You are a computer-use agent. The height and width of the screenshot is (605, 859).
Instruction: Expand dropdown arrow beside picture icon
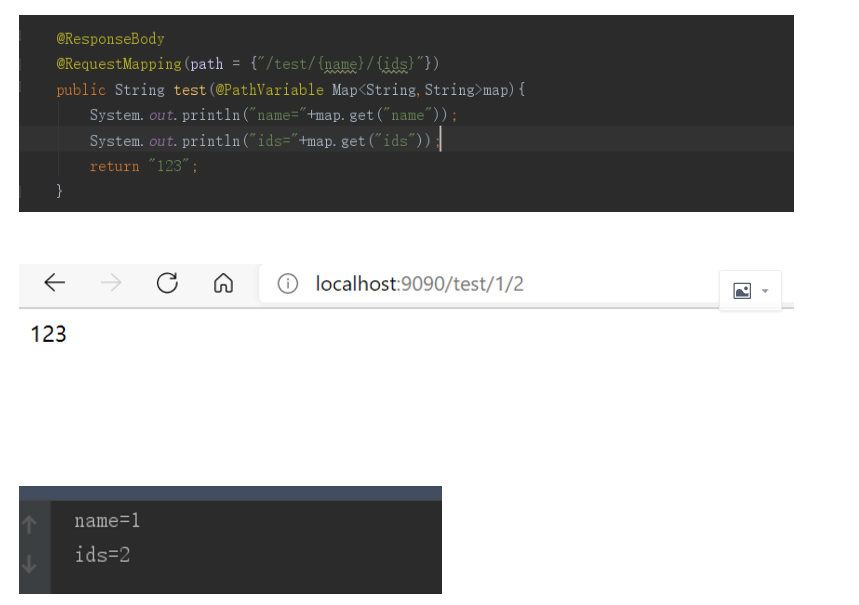click(x=765, y=291)
